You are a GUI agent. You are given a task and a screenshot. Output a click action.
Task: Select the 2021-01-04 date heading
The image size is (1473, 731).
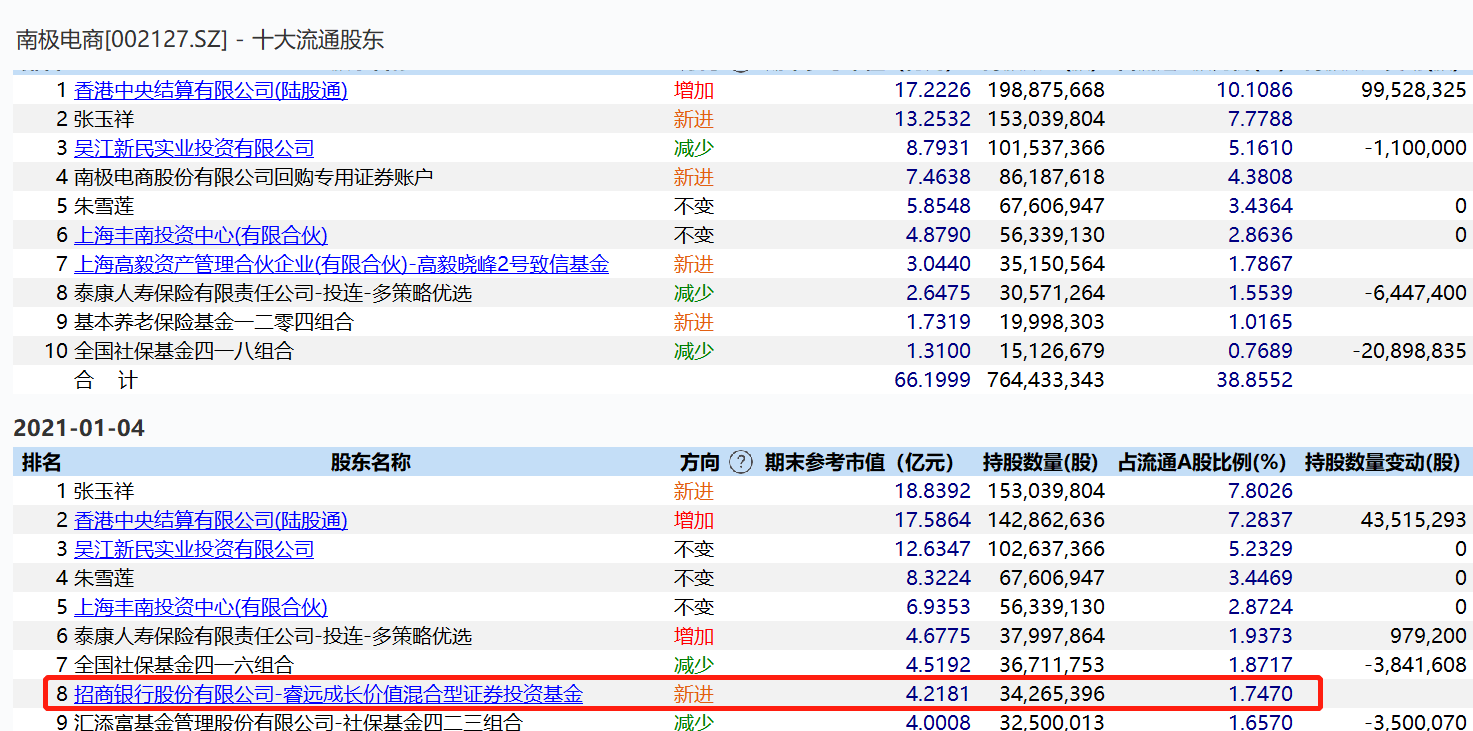coord(79,428)
